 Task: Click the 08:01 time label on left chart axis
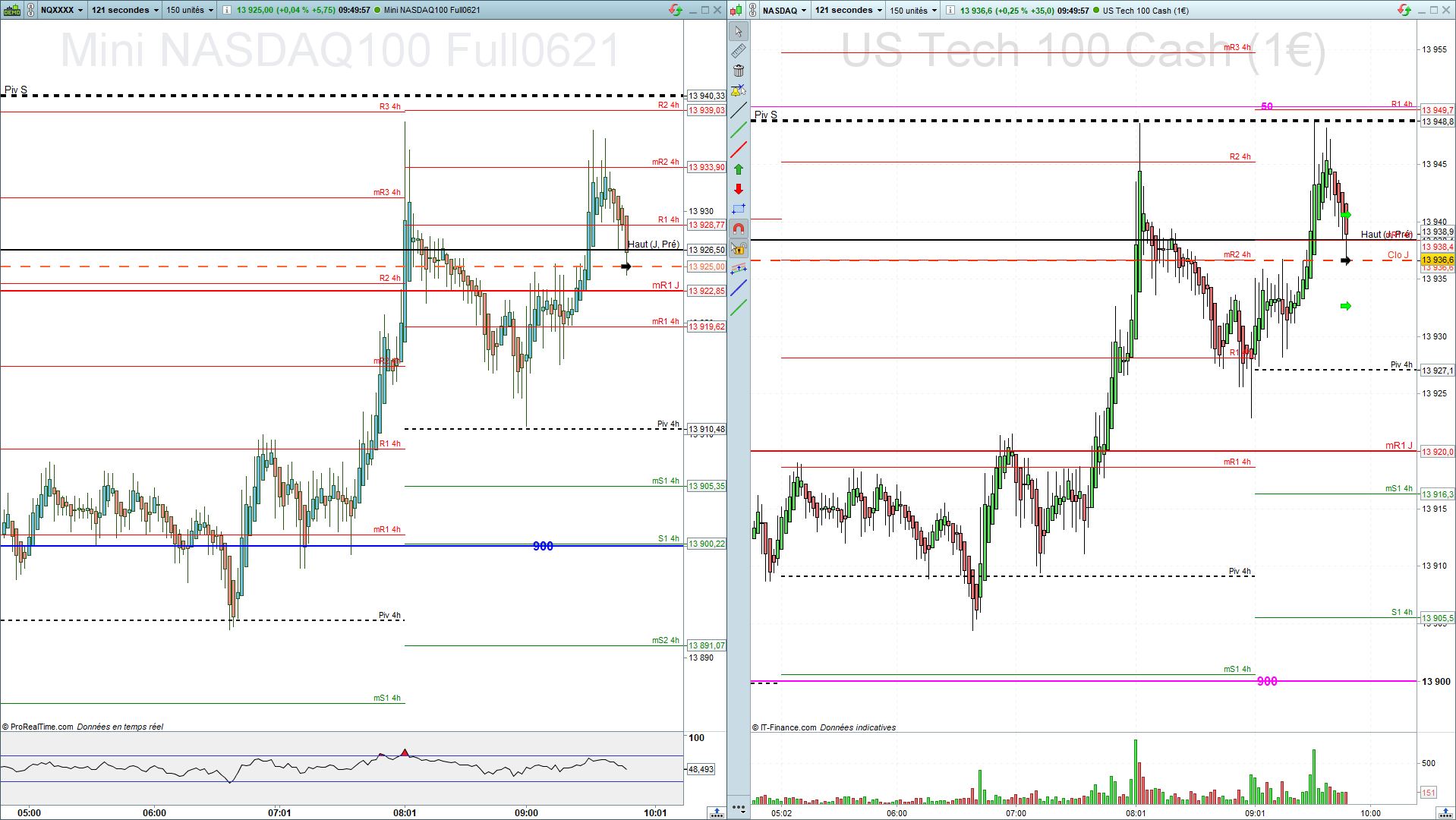click(405, 812)
